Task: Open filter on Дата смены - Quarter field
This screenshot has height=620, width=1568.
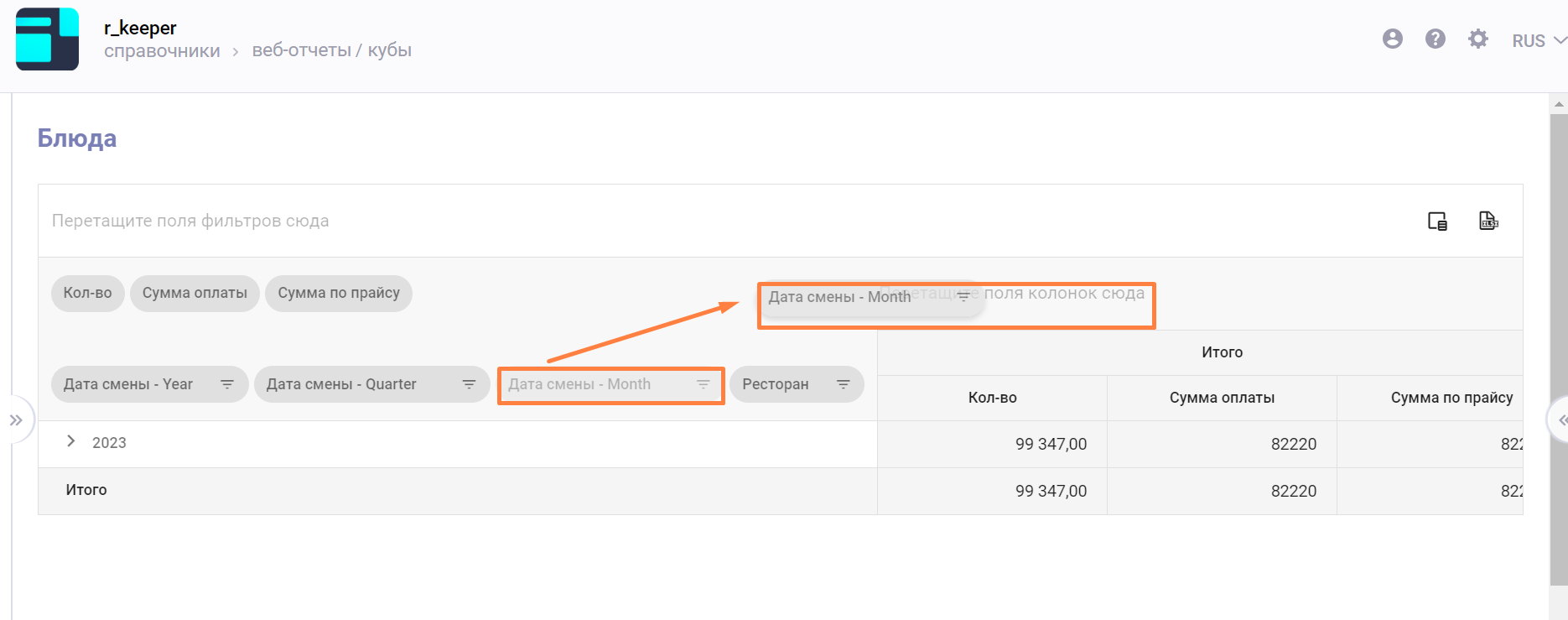Action: click(469, 384)
